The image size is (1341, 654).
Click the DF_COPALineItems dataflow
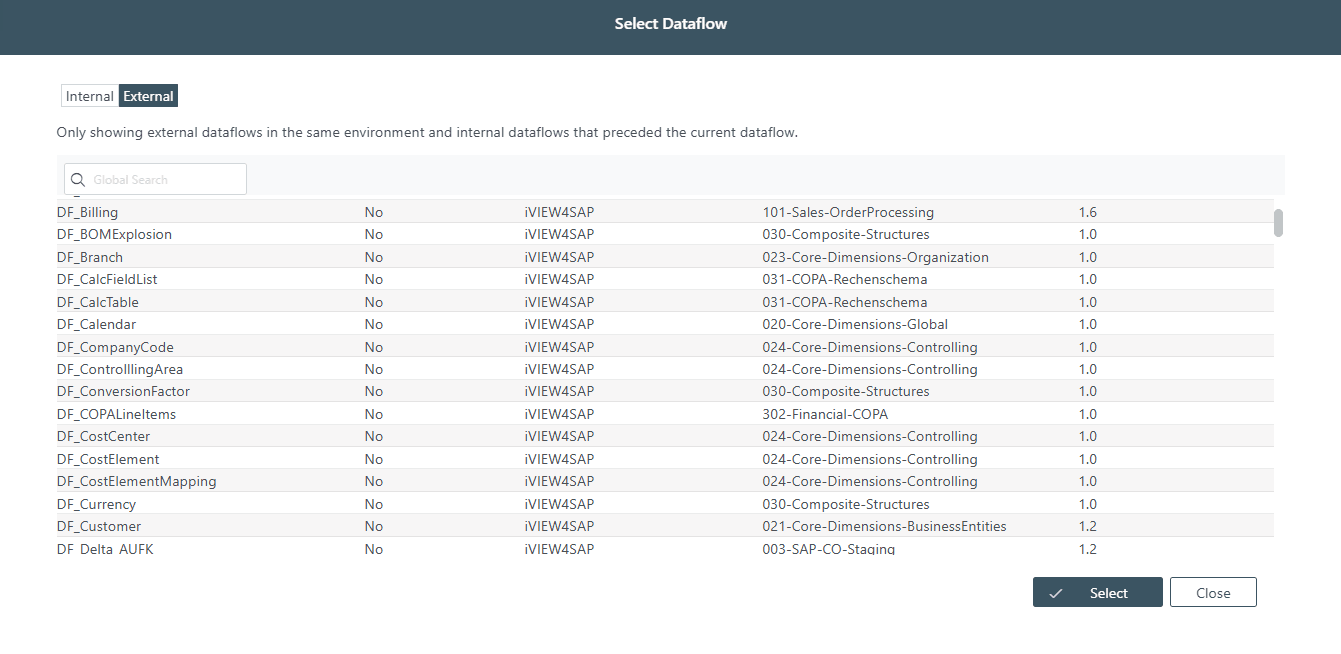(x=117, y=414)
